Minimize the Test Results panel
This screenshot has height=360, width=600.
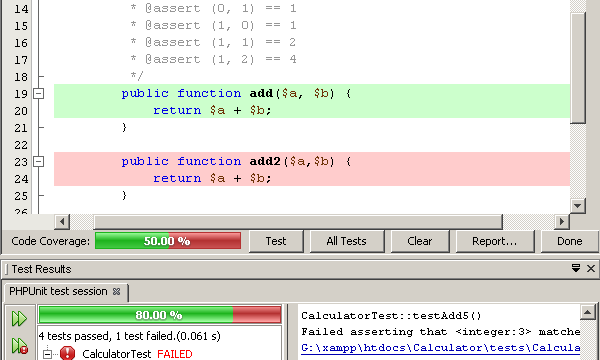[576, 268]
